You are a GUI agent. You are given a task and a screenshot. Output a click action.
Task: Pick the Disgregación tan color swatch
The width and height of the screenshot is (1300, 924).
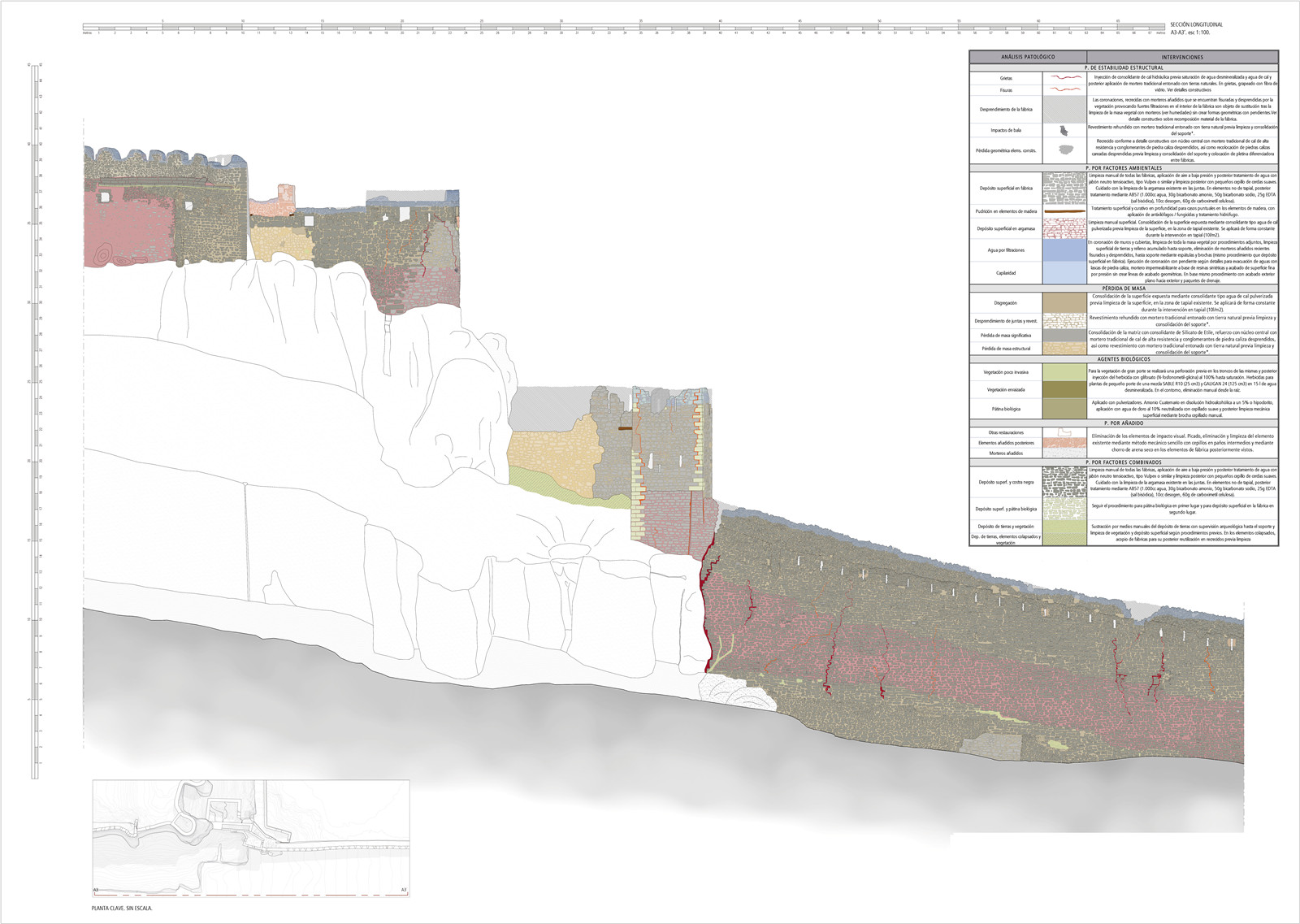(x=1064, y=302)
